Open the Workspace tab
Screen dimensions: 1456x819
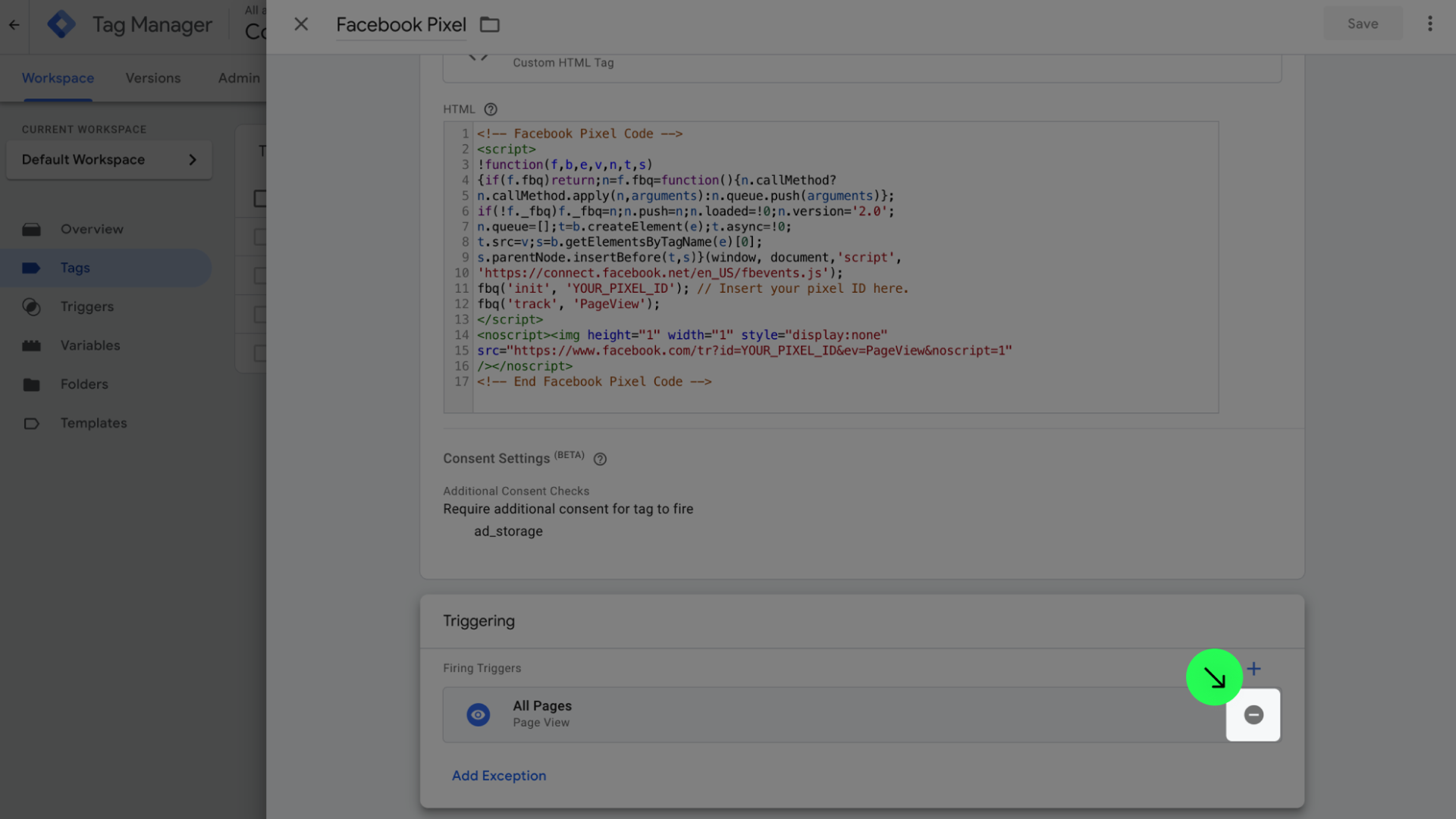pyautogui.click(x=58, y=78)
